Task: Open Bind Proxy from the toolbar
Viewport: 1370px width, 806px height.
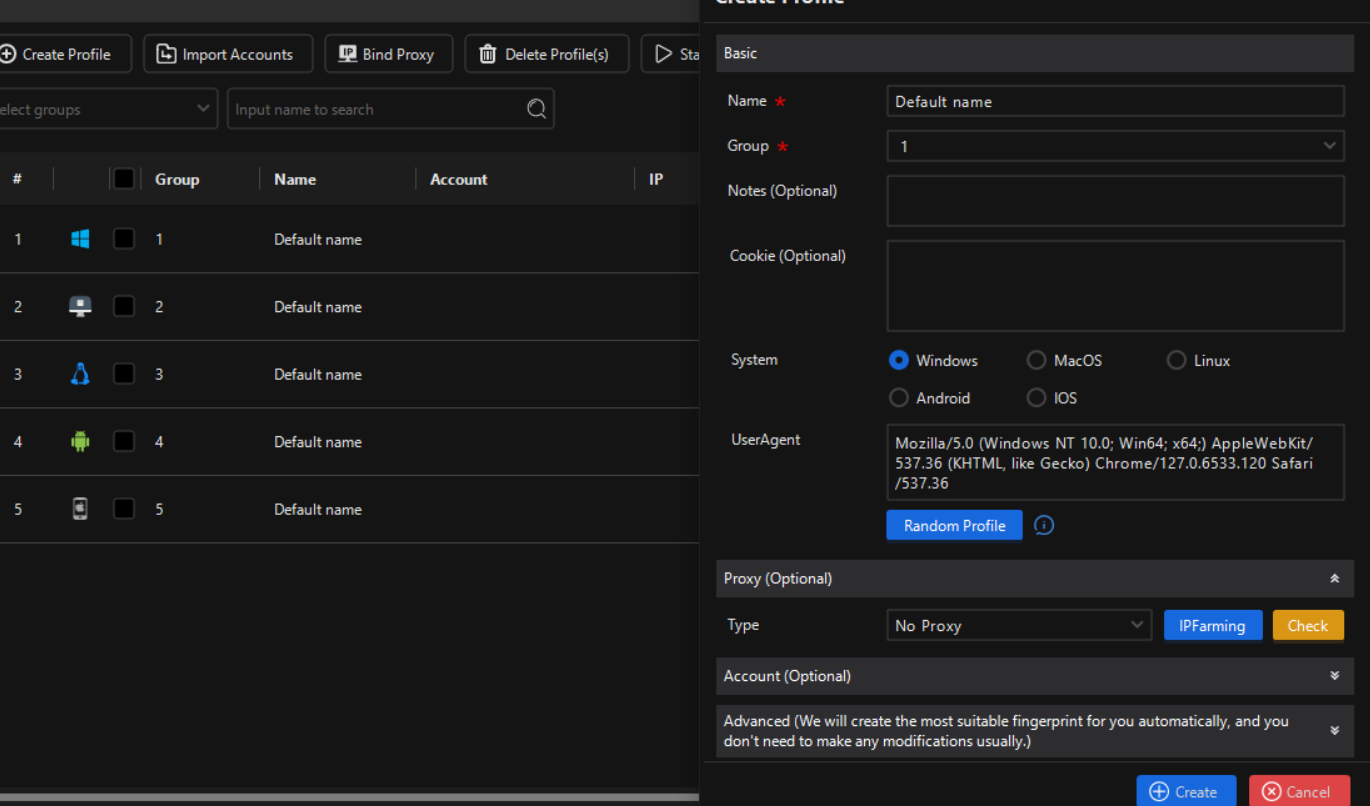Action: [x=388, y=54]
